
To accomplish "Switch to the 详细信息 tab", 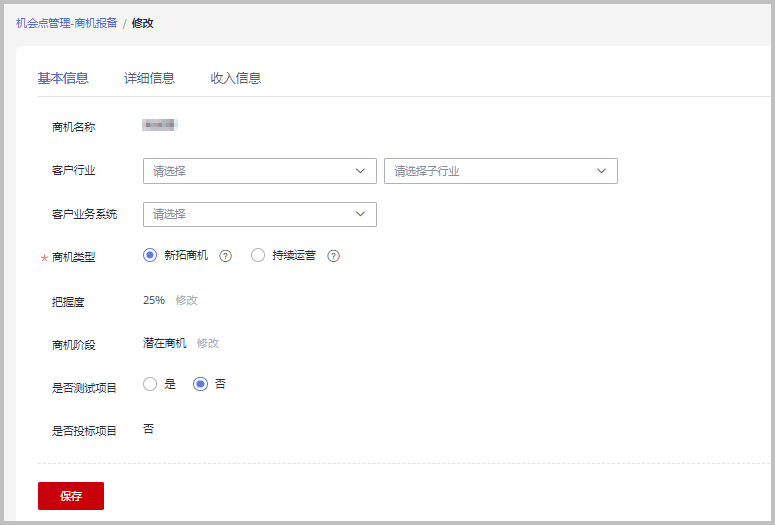I will (x=149, y=78).
